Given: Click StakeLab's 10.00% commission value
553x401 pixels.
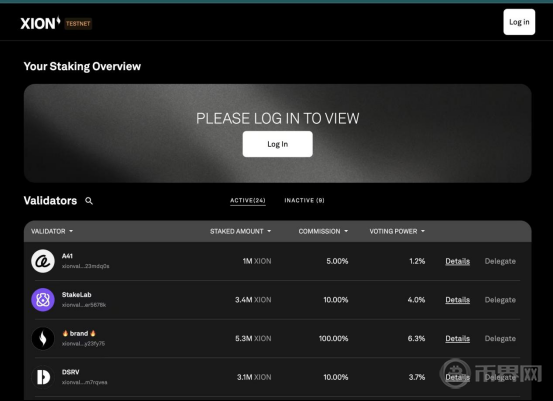Looking at the screenshot, I should pyautogui.click(x=336, y=300).
